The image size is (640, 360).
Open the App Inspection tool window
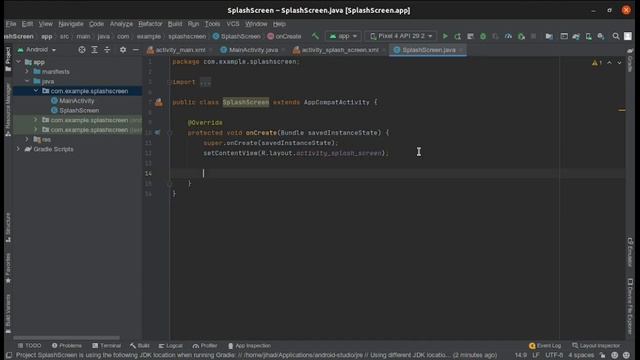[249, 346]
